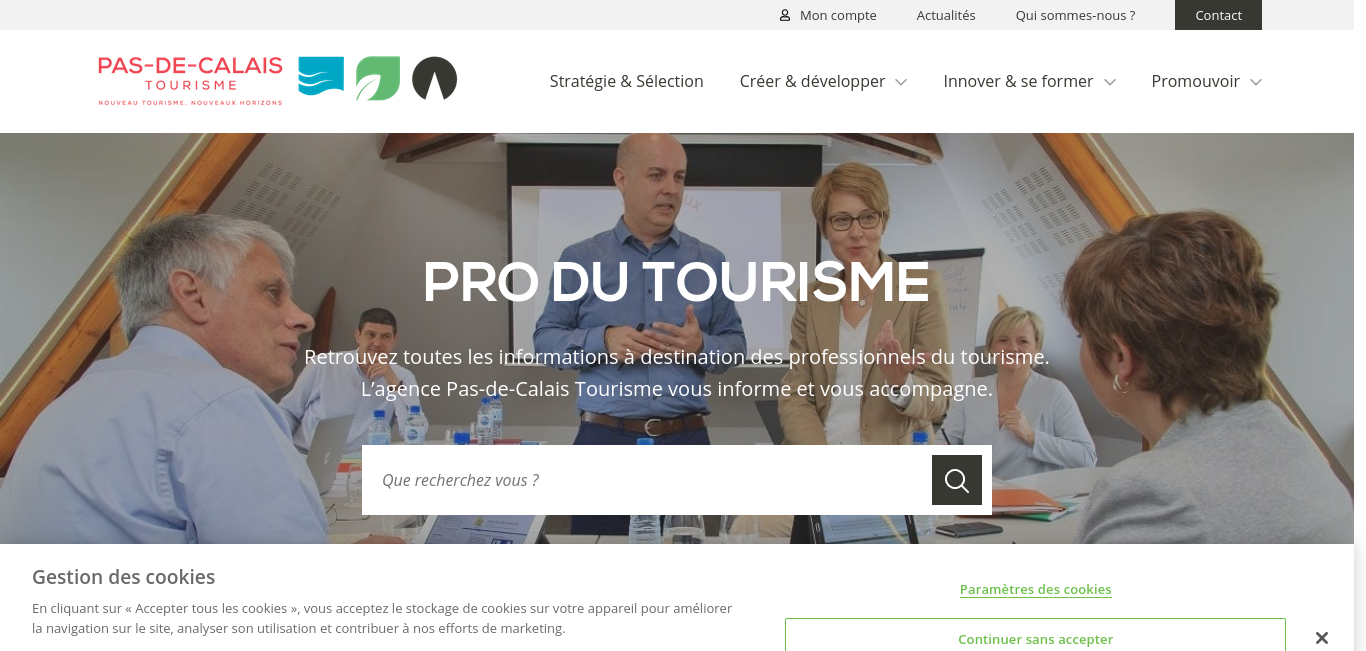The height and width of the screenshot is (651, 1366).
Task: Open the Mon compte link
Action: 838,15
